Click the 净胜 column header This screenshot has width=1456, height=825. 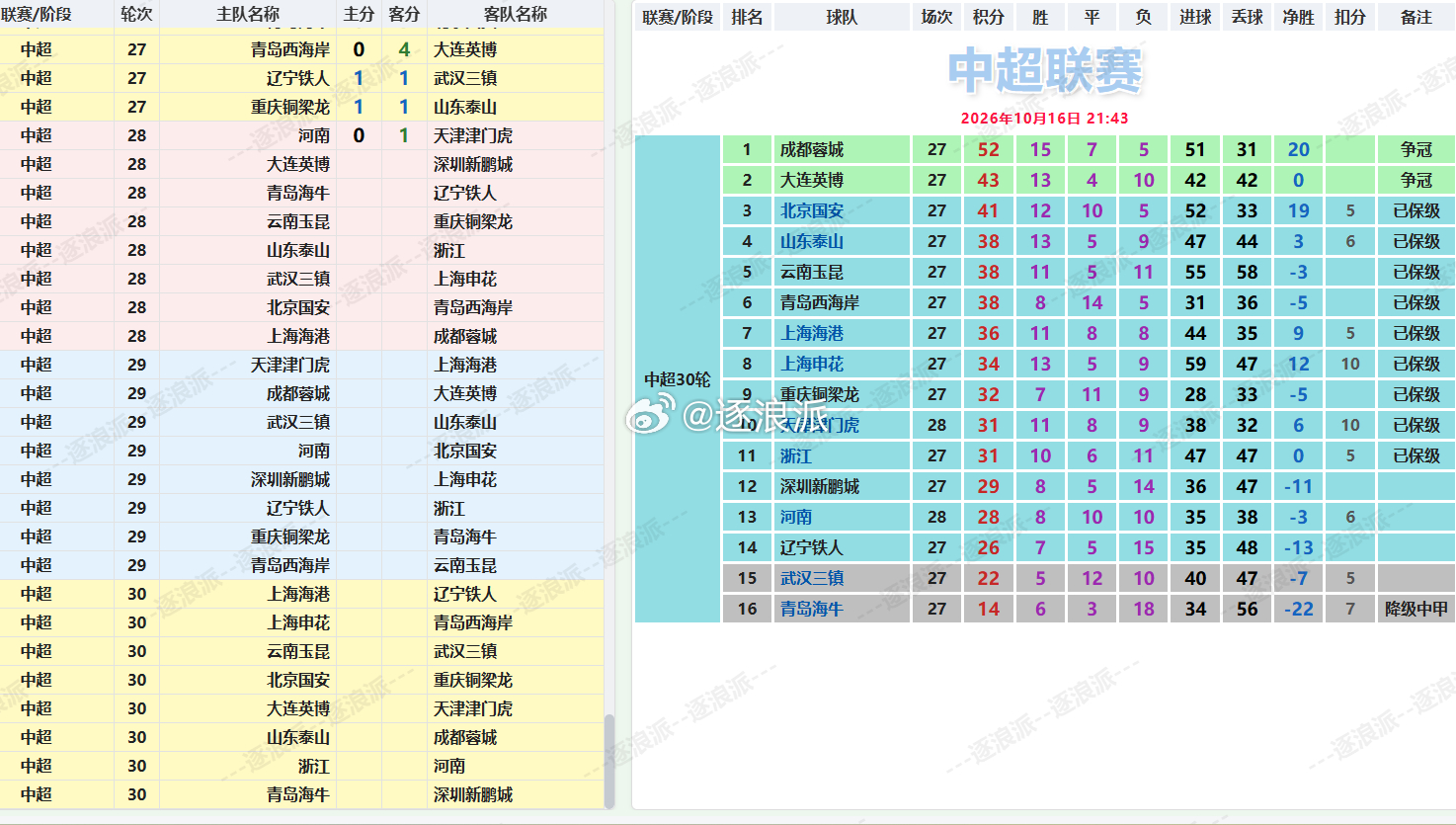[1298, 17]
